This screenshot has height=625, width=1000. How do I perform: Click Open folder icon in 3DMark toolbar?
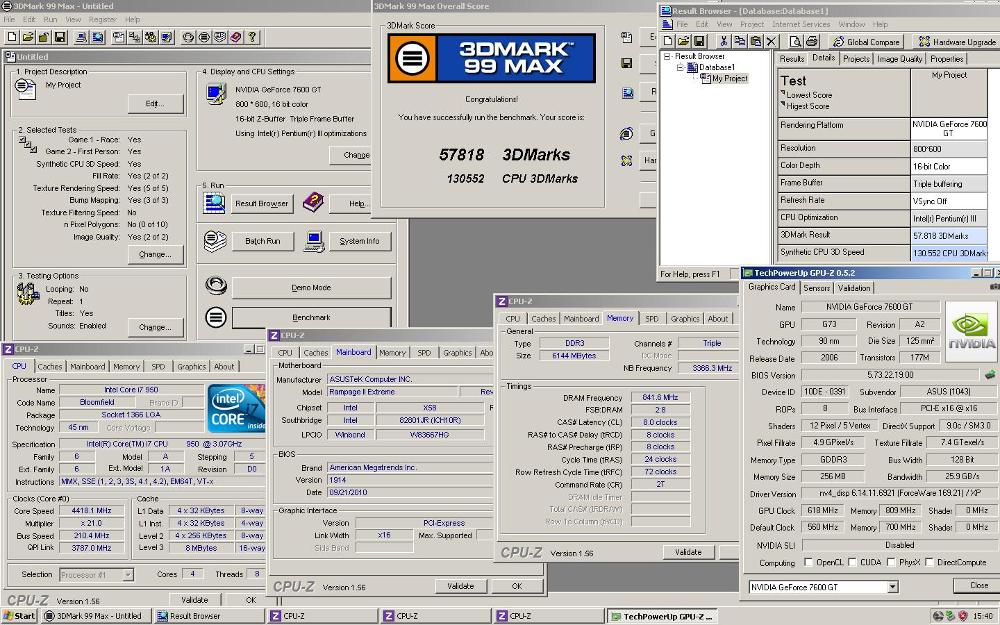click(27, 38)
